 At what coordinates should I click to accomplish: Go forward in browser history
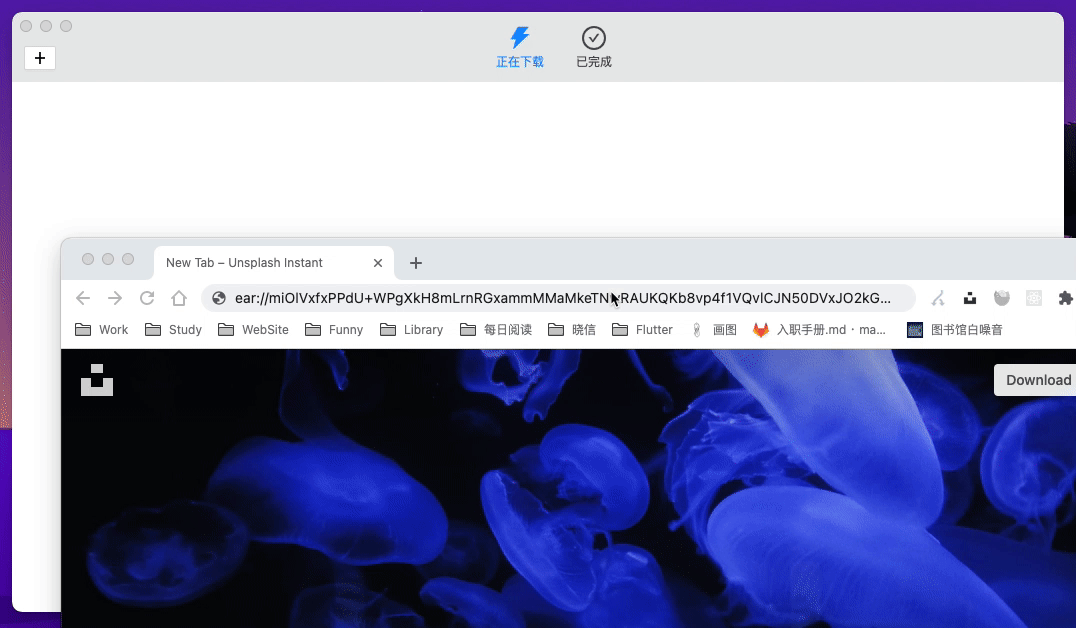click(x=115, y=298)
